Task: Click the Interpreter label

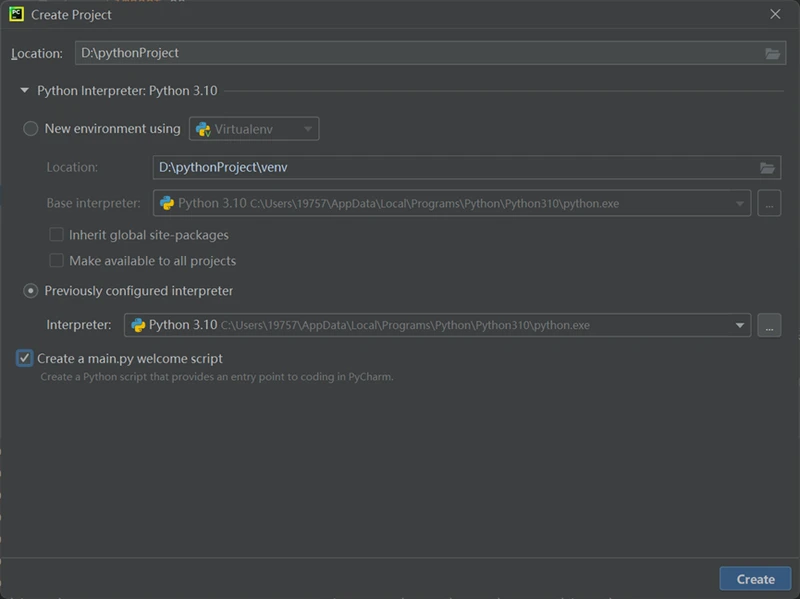Action: (x=79, y=325)
